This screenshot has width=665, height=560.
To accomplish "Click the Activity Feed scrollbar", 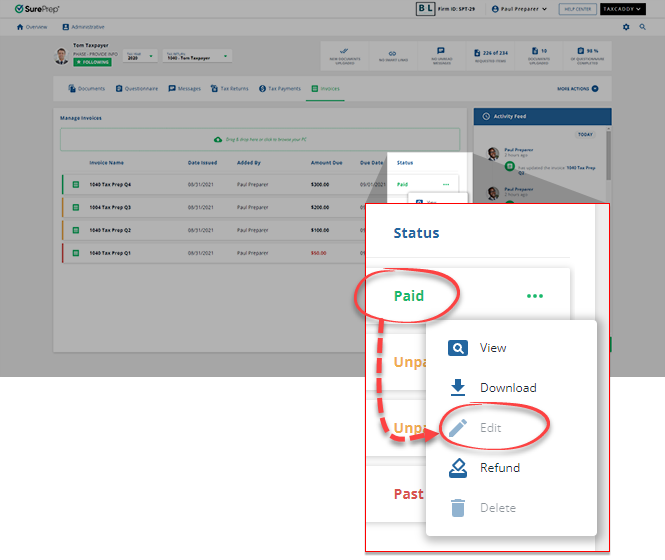I will [x=609, y=155].
